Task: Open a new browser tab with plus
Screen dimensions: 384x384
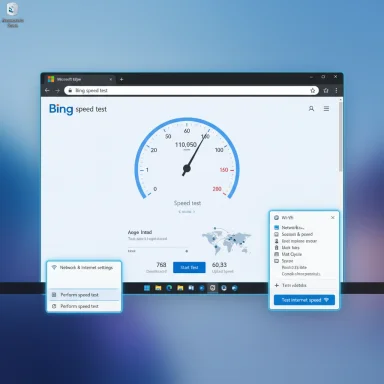Action: pyautogui.click(x=121, y=79)
